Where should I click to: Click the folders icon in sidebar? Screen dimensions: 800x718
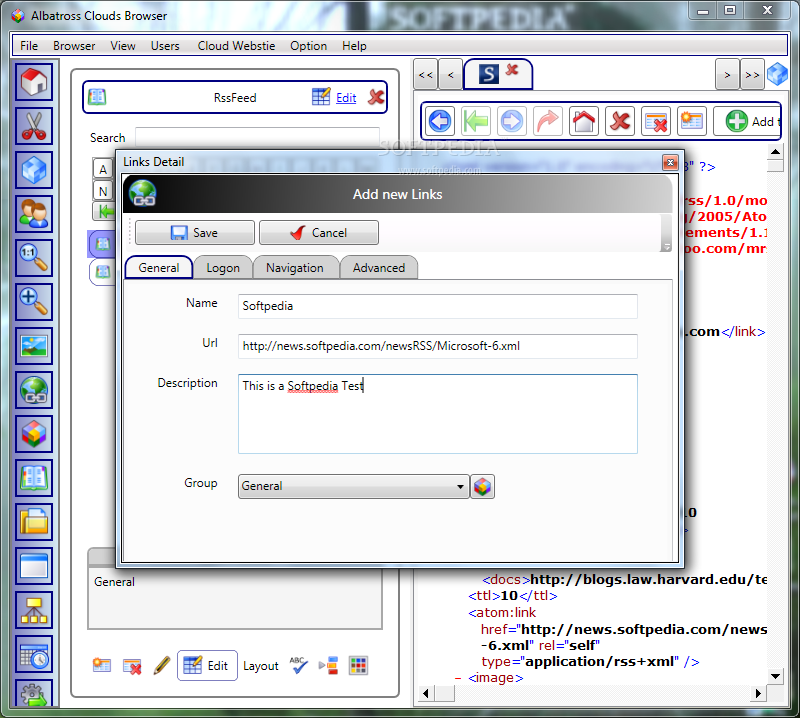click(34, 522)
